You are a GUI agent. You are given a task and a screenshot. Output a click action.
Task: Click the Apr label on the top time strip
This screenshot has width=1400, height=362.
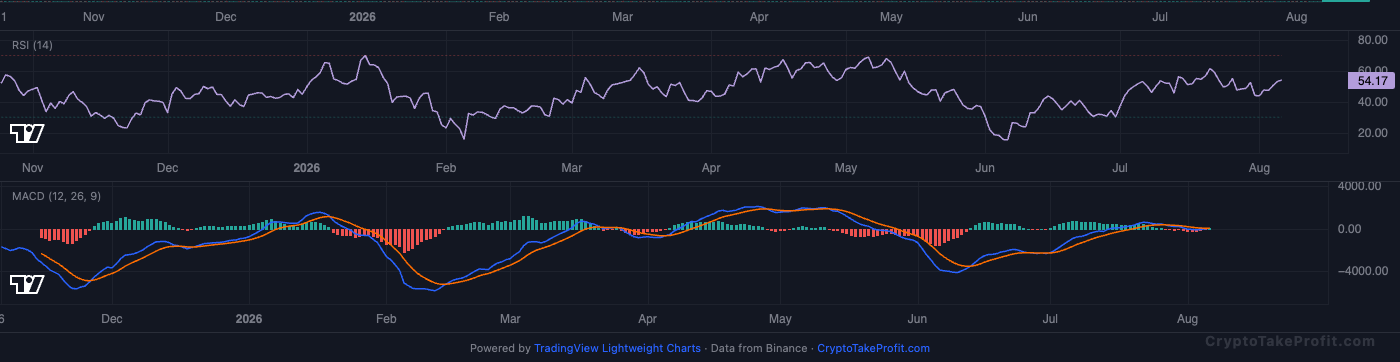[759, 17]
